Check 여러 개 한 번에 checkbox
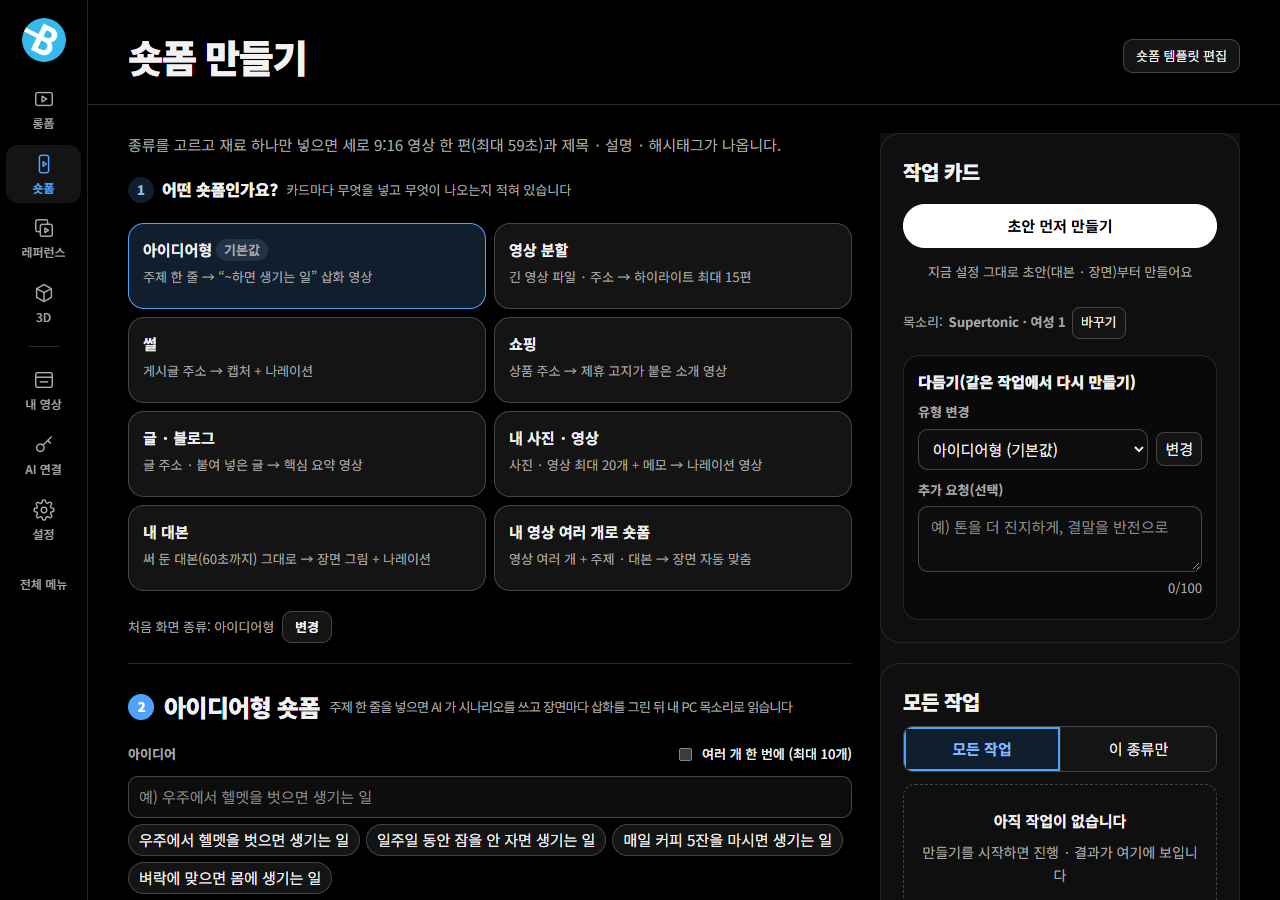 [685, 754]
